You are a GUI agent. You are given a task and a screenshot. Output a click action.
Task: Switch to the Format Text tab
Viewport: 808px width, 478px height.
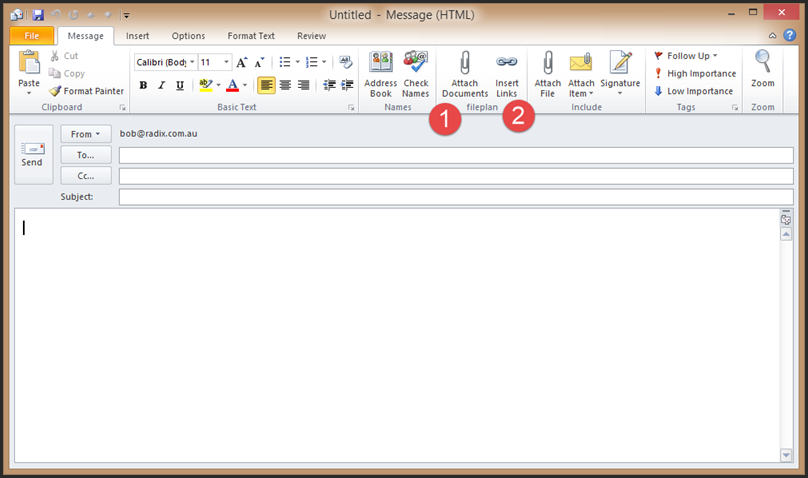251,36
